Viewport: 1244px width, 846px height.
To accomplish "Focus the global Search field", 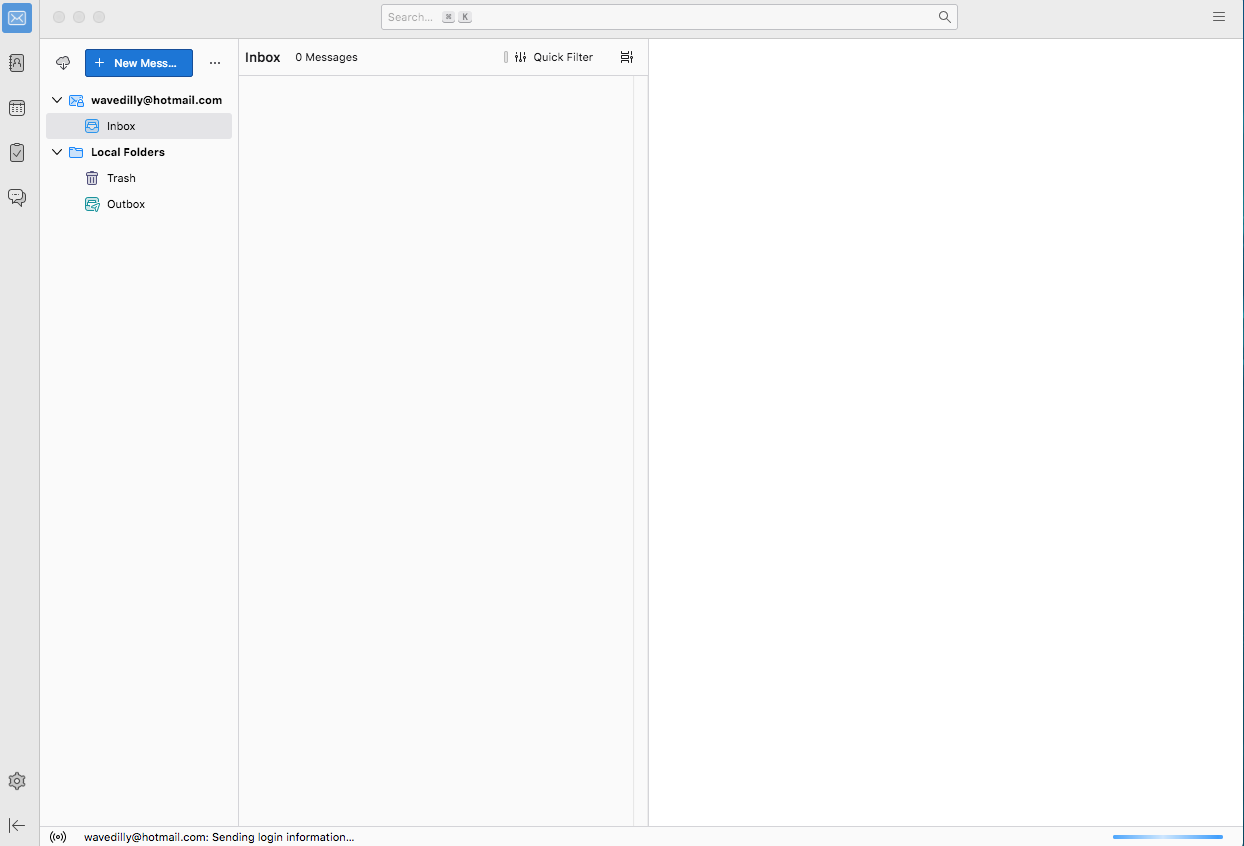I will click(x=669, y=17).
